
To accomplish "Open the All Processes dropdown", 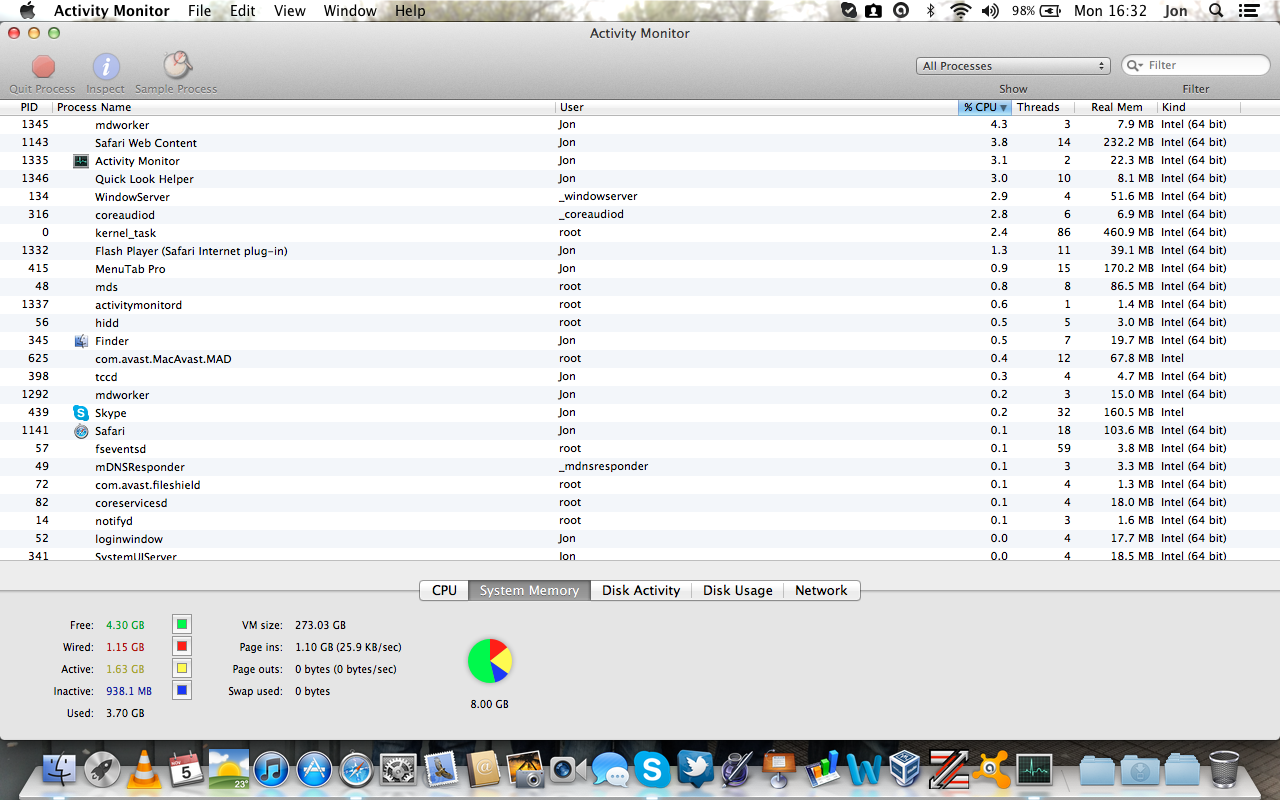I will pyautogui.click(x=1013, y=66).
